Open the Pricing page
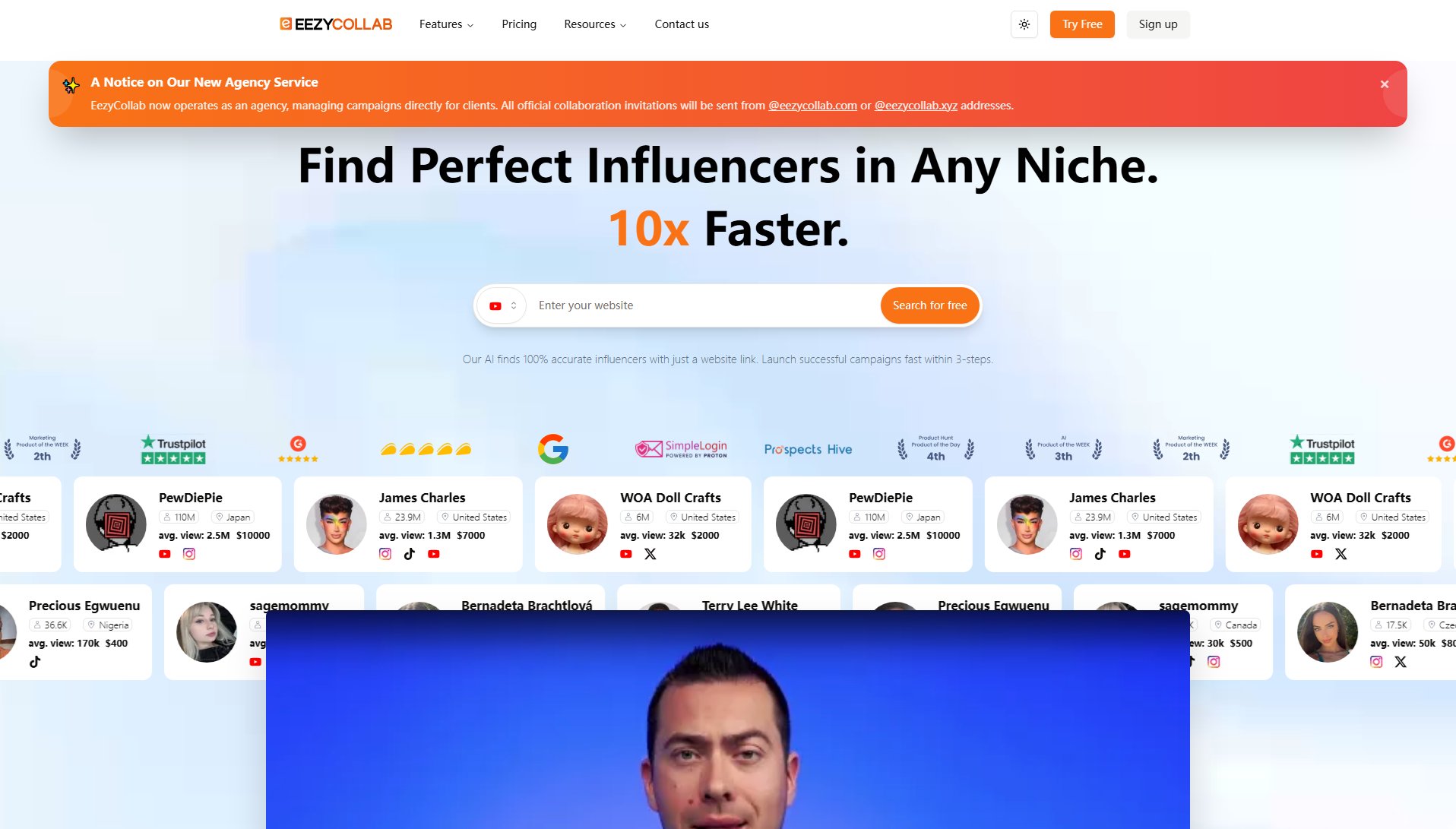 pos(519,24)
